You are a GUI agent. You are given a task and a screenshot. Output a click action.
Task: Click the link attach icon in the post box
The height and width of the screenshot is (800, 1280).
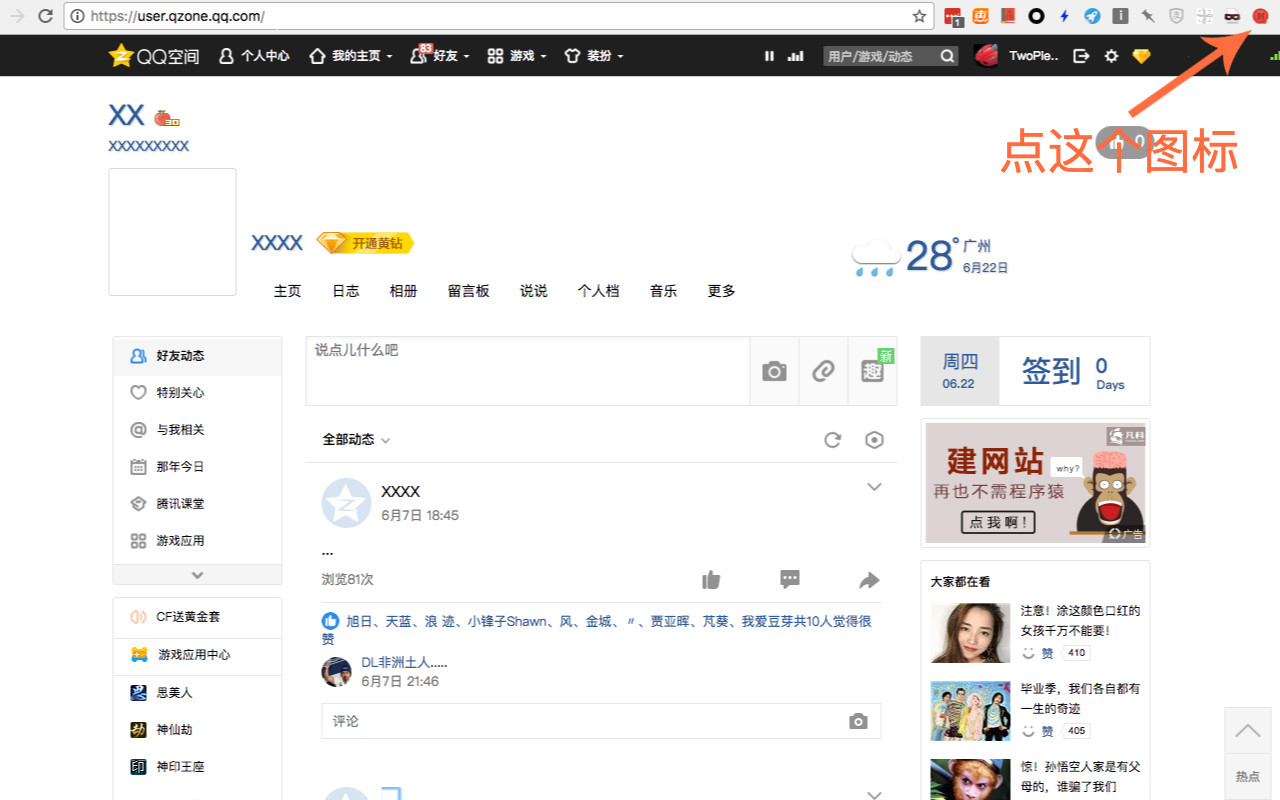click(823, 372)
